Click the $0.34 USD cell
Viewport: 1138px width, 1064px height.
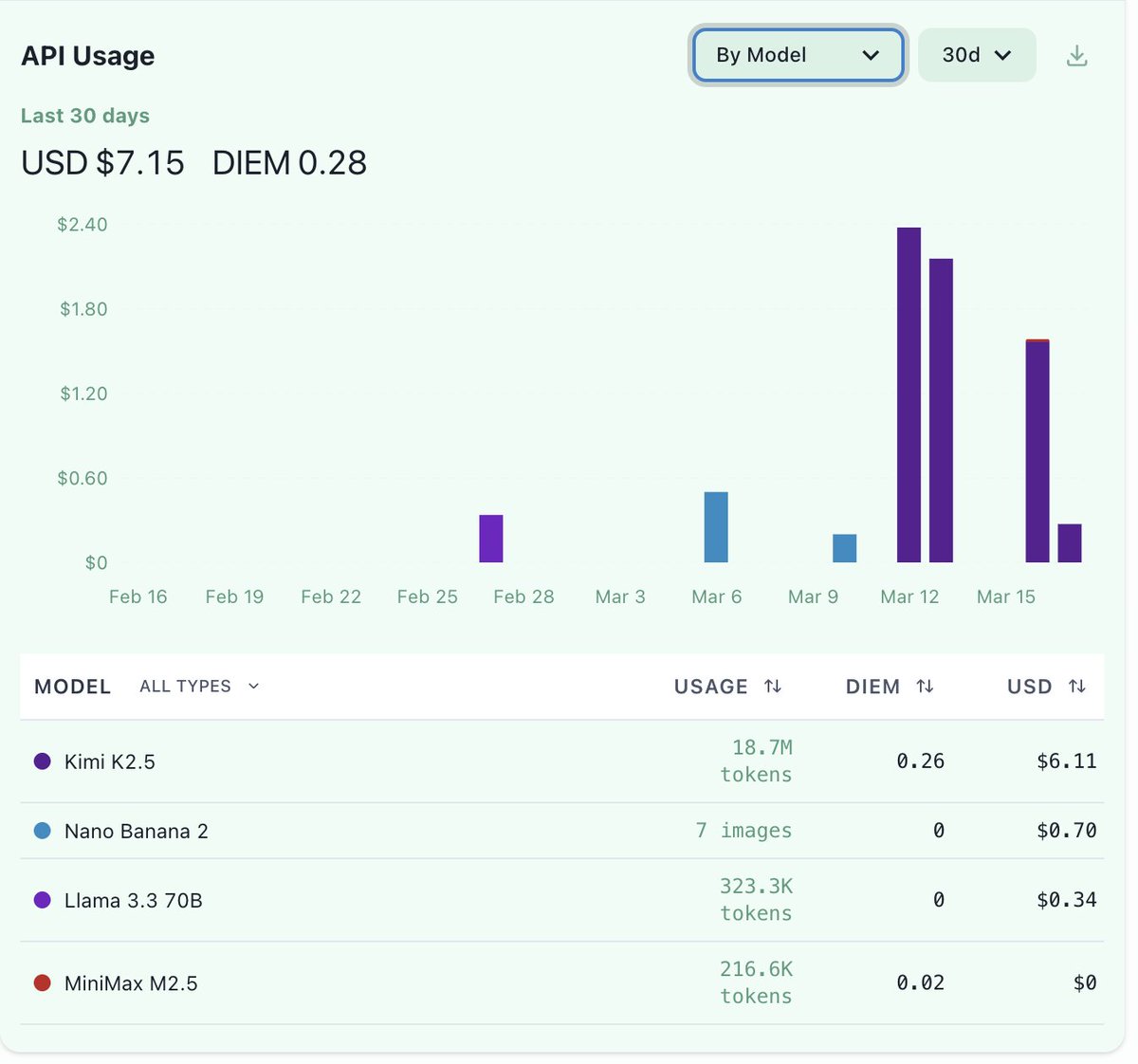pos(1067,900)
